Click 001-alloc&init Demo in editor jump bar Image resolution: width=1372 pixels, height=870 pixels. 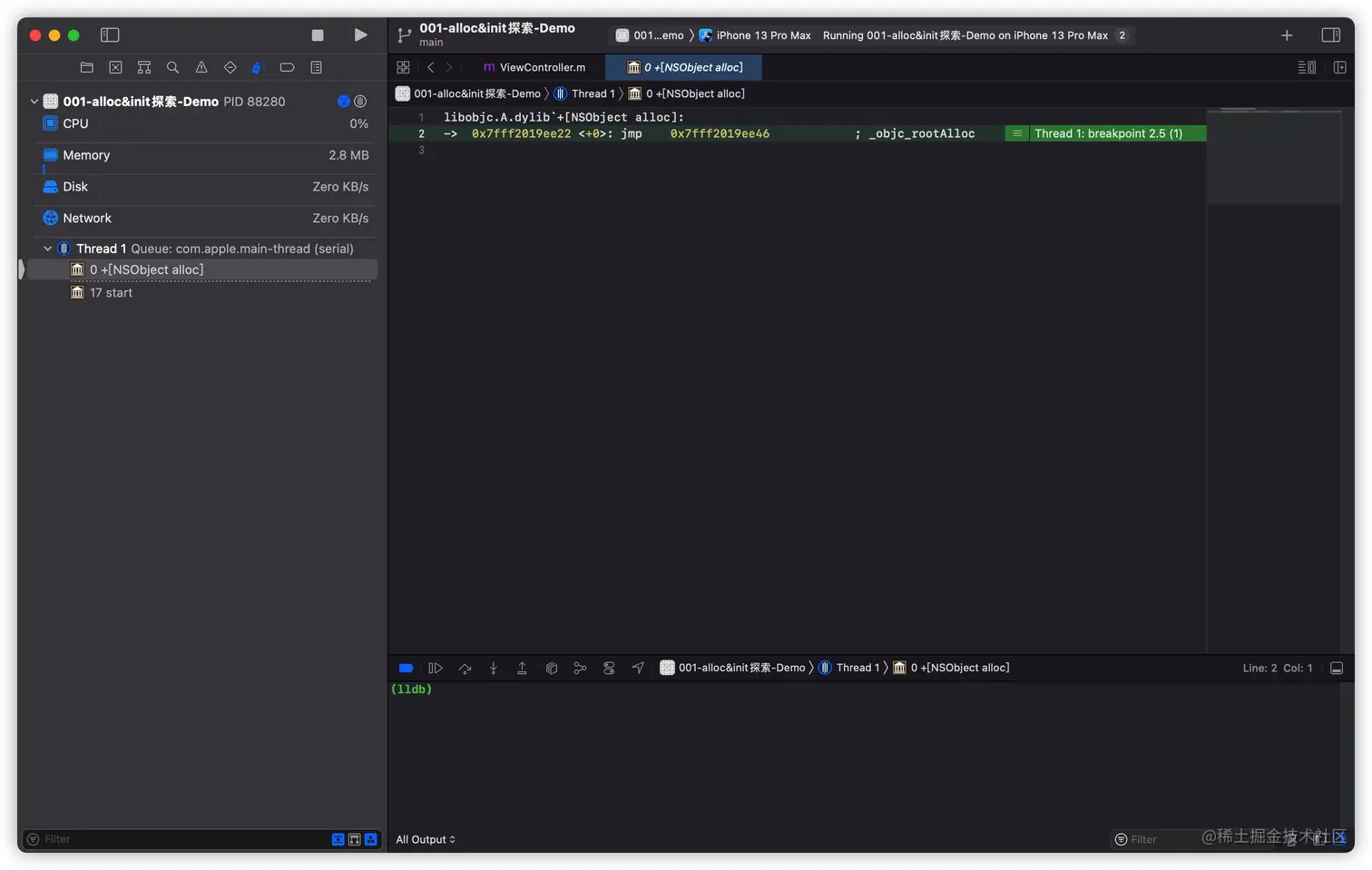click(x=468, y=93)
